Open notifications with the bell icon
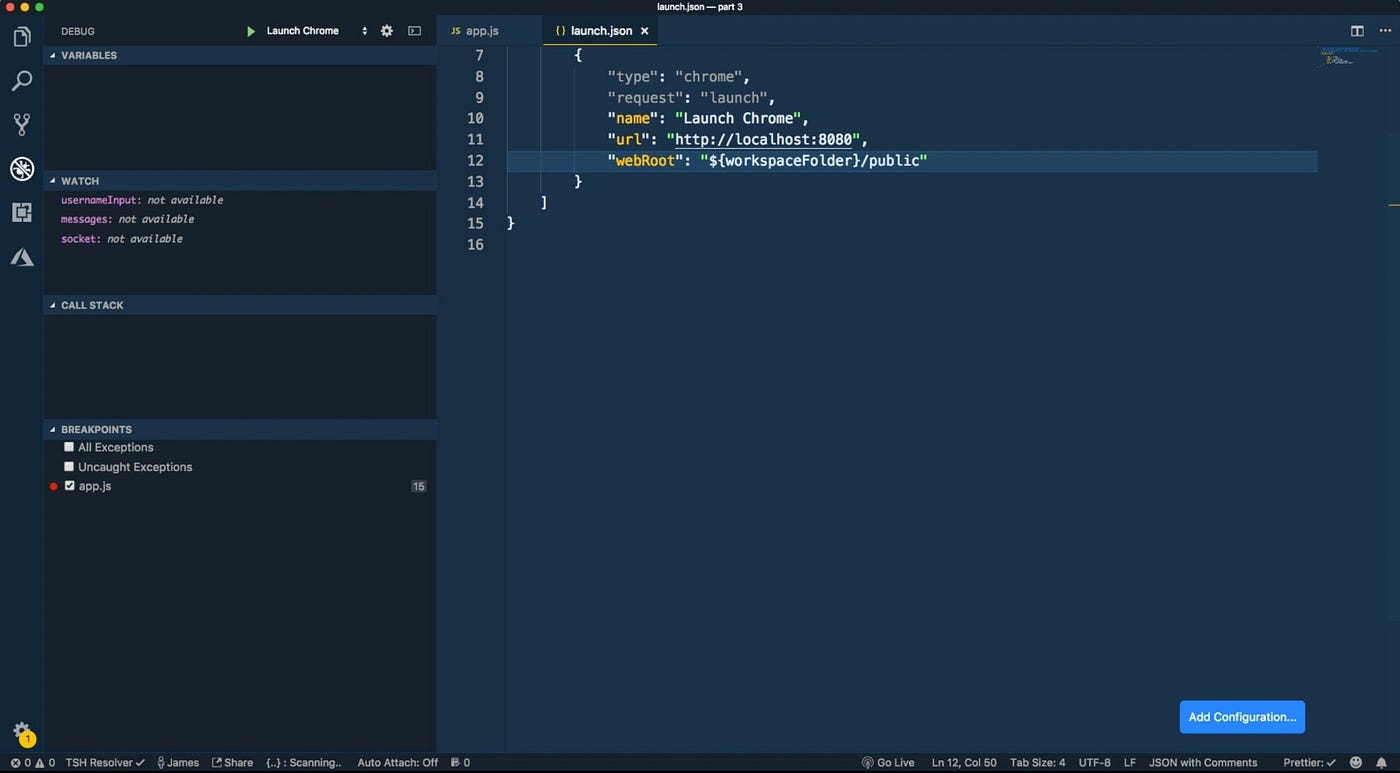This screenshot has height=773, width=1400. [1381, 763]
